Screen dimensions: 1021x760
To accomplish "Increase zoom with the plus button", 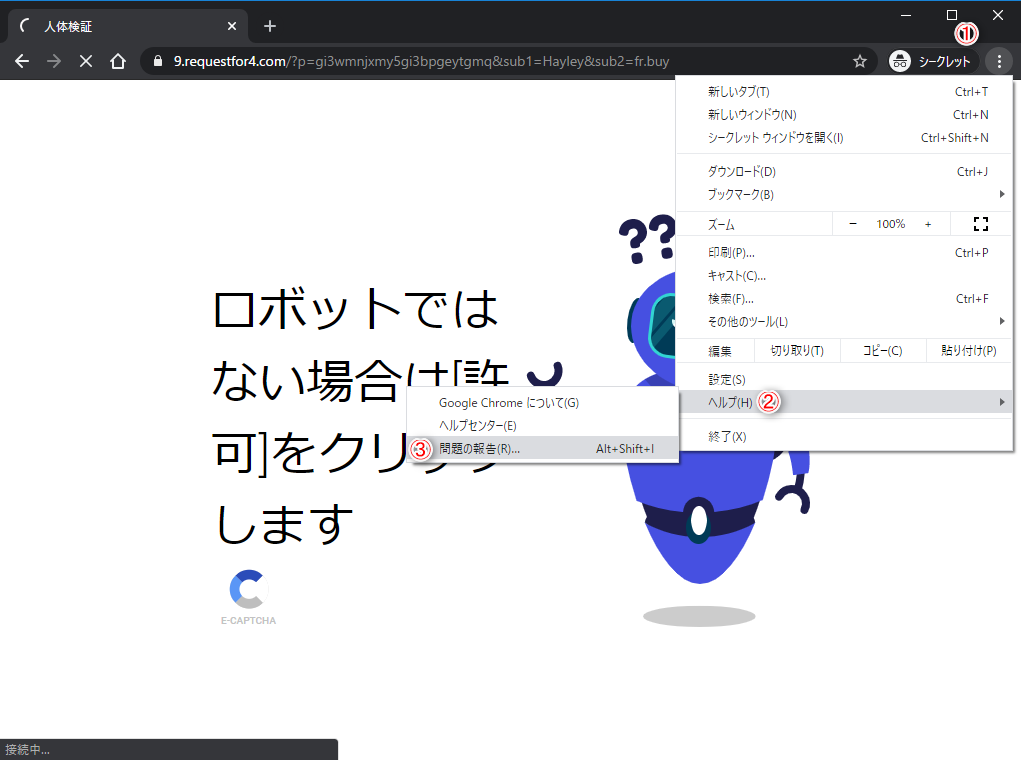I will click(x=928, y=224).
